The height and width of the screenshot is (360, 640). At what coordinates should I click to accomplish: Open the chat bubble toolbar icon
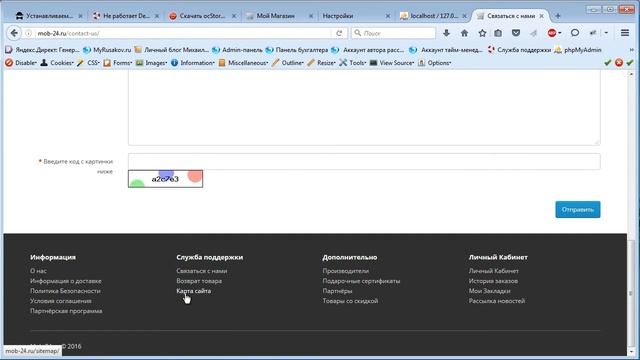click(575, 33)
